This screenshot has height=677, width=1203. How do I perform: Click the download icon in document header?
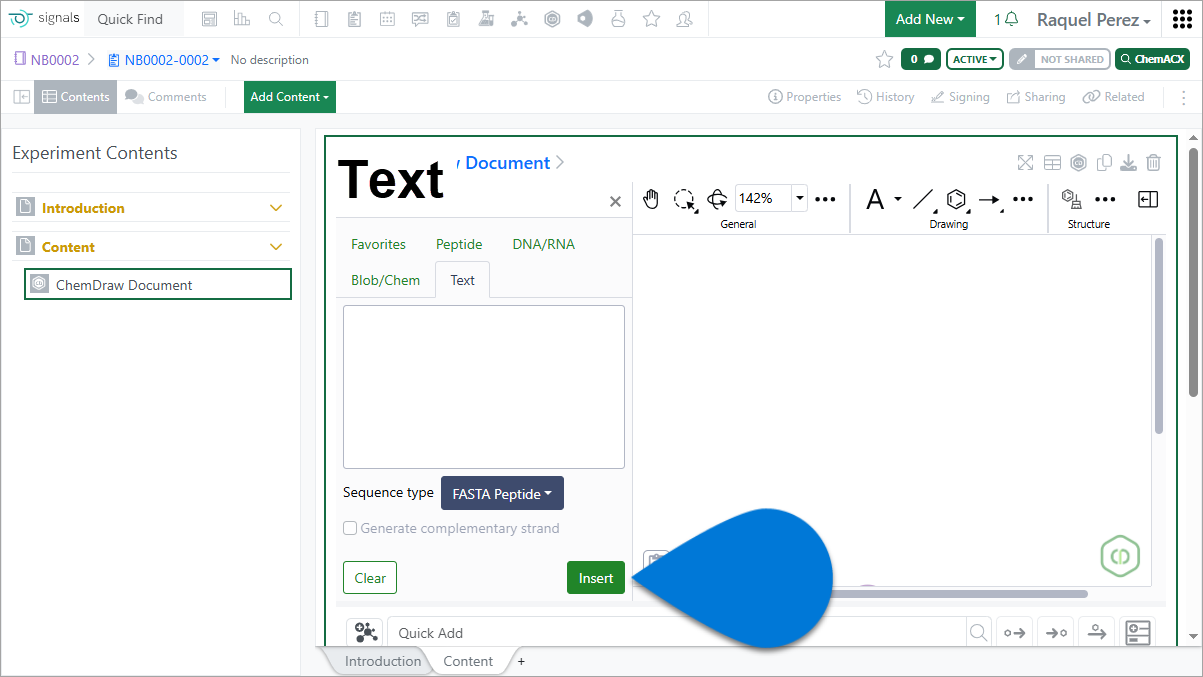1128,163
